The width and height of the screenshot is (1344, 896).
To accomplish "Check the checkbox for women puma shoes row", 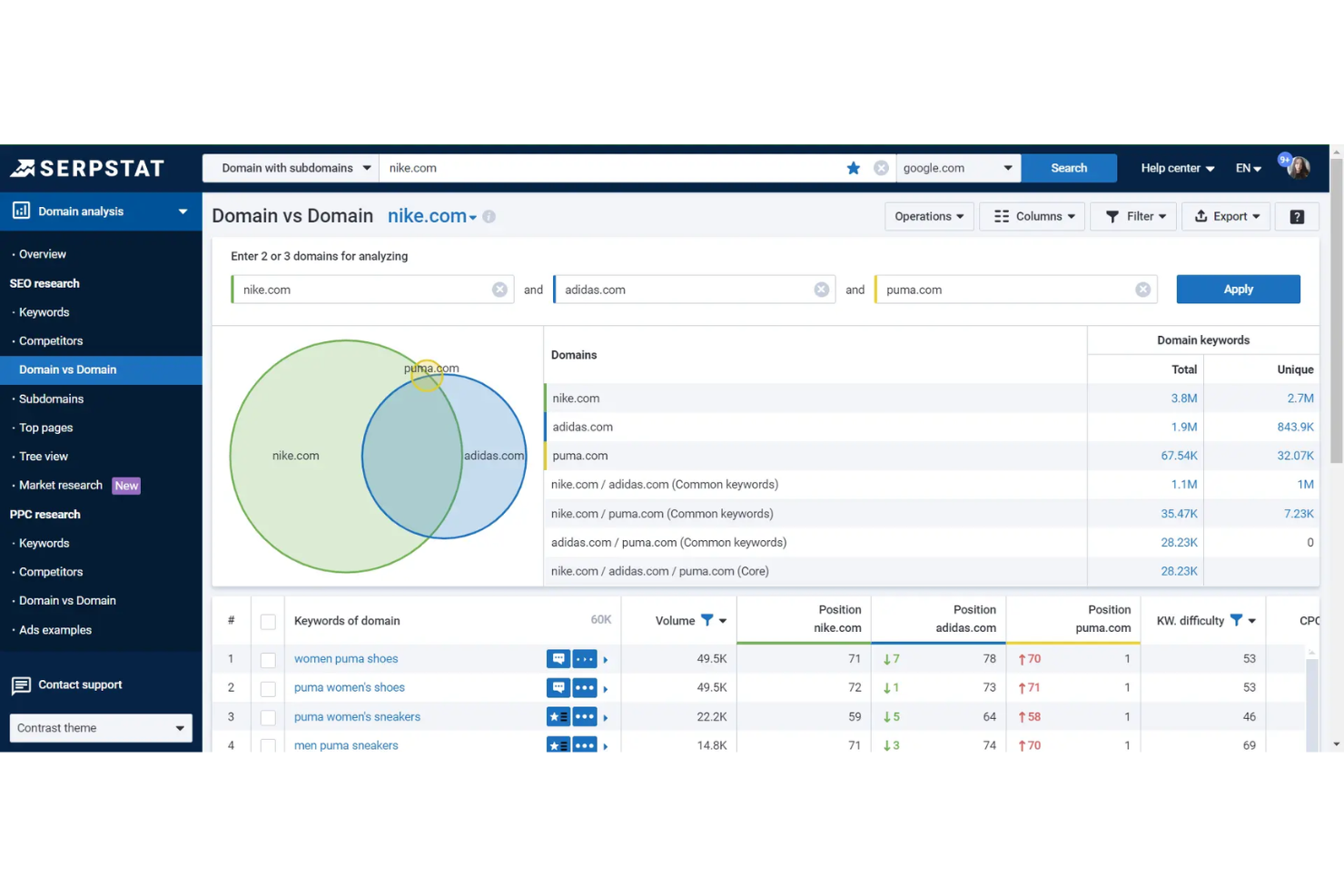I will click(x=268, y=659).
